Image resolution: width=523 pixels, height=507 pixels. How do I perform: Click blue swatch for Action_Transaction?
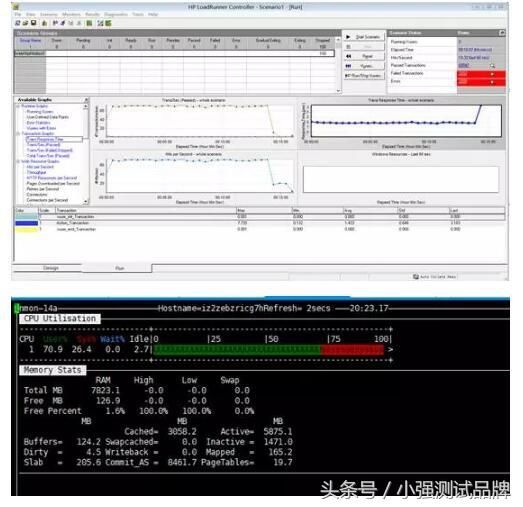point(26,223)
